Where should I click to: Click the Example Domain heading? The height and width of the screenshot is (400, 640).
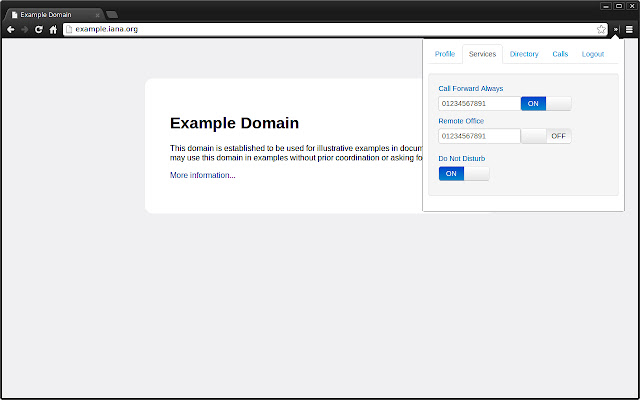(234, 123)
